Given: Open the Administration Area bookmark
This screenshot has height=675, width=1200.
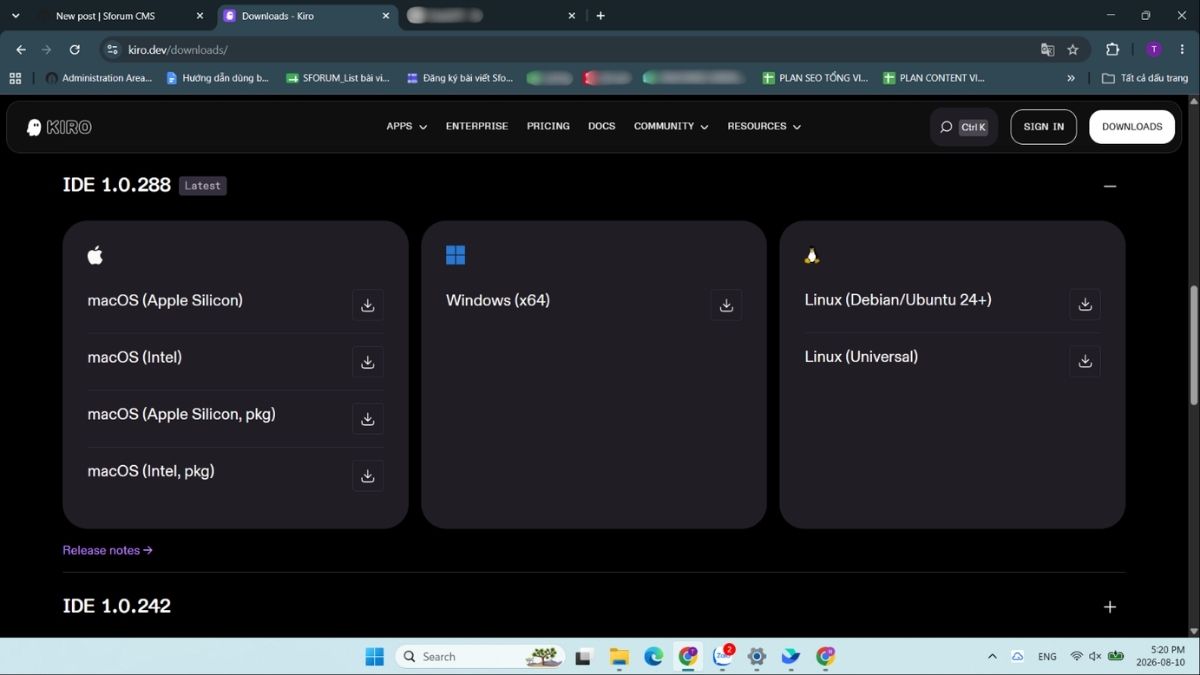Looking at the screenshot, I should click(x=99, y=78).
